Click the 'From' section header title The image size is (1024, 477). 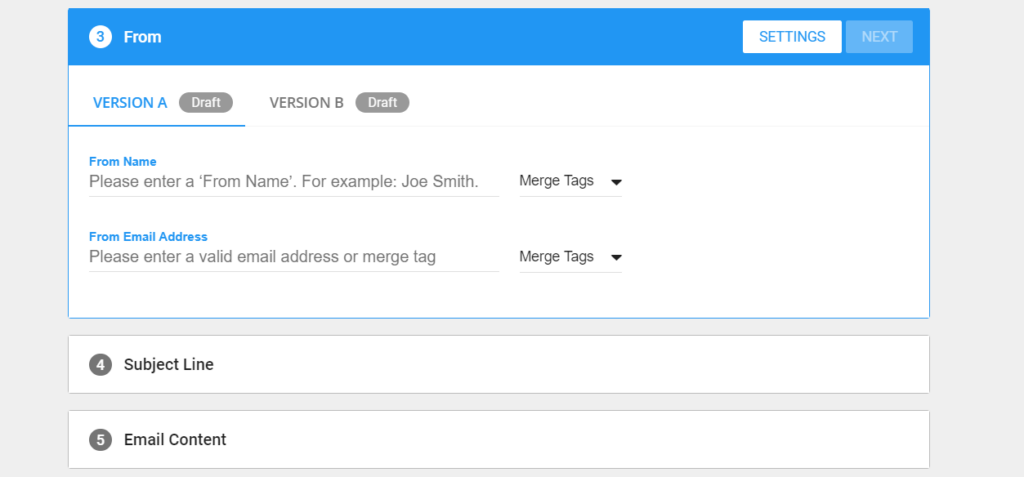click(142, 37)
